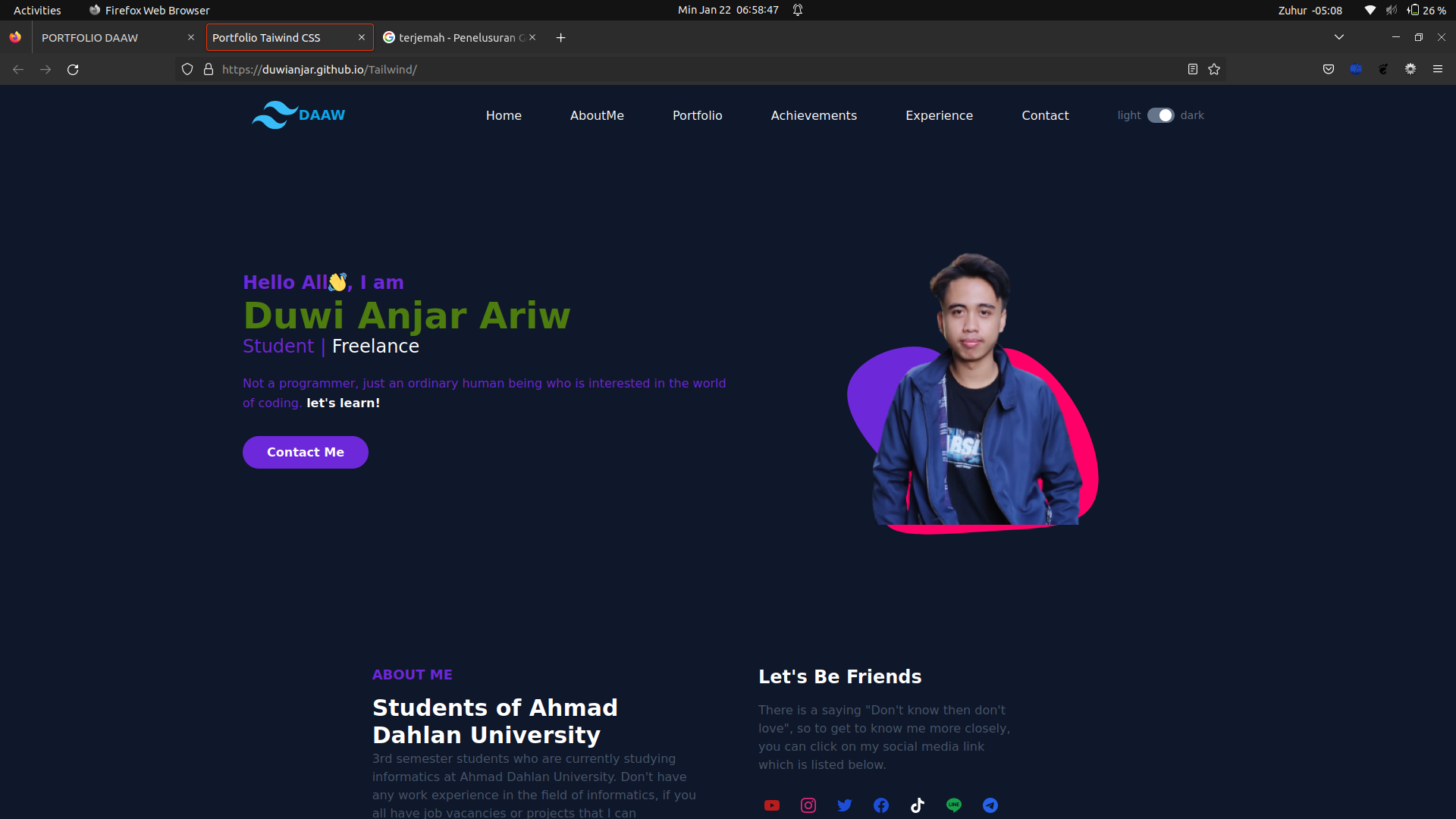Toggle reader view in address bar
Image resolution: width=1456 pixels, height=819 pixels.
coord(1192,69)
